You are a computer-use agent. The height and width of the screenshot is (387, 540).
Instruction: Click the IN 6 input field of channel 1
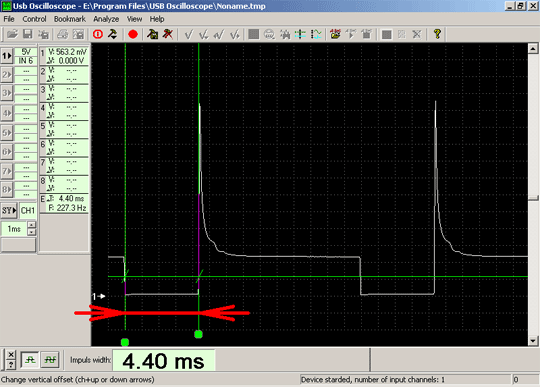(26, 61)
